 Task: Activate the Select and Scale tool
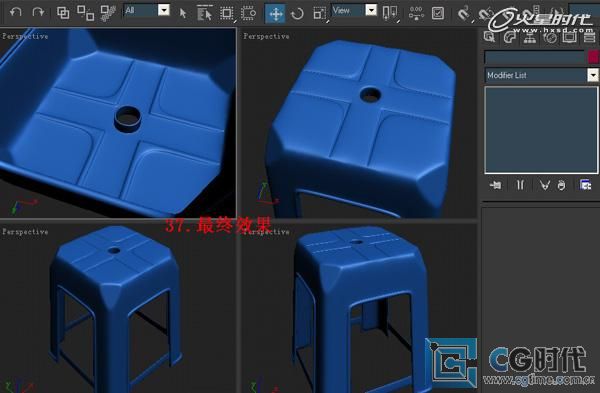pyautogui.click(x=320, y=14)
